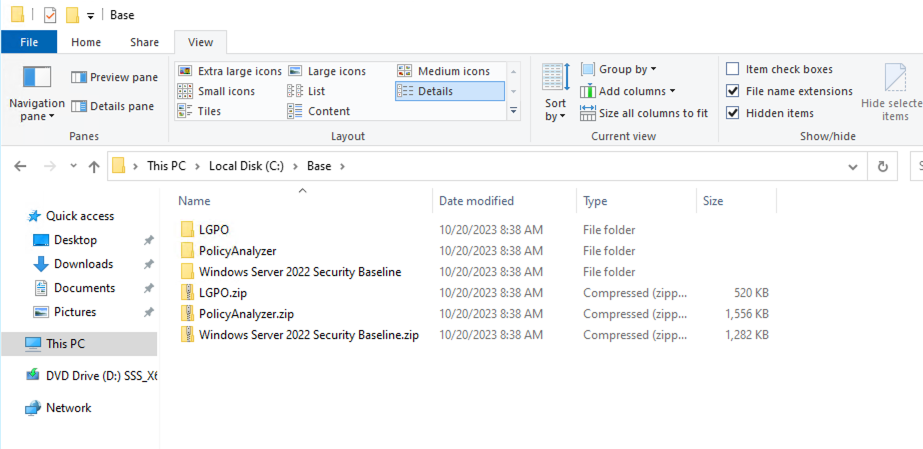Click the New folder quick access icon

(72, 15)
